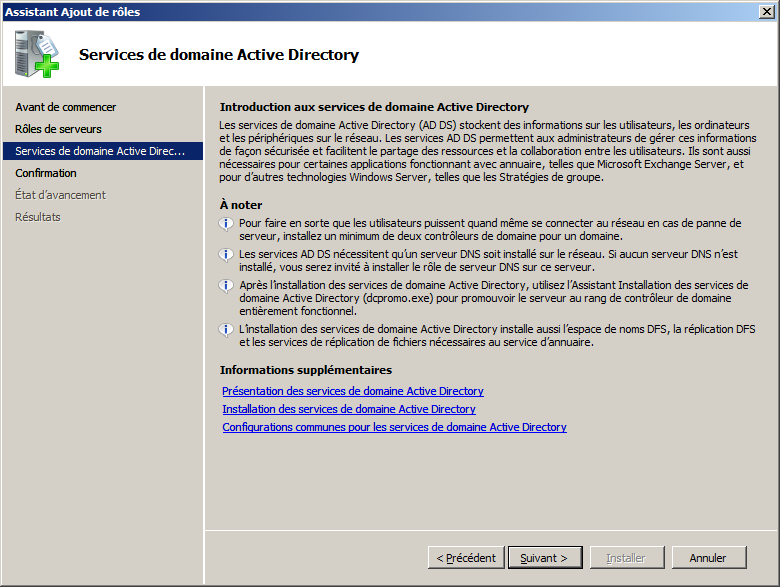Jump to the Confirmation step
Image resolution: width=780 pixels, height=587 pixels.
point(46,173)
